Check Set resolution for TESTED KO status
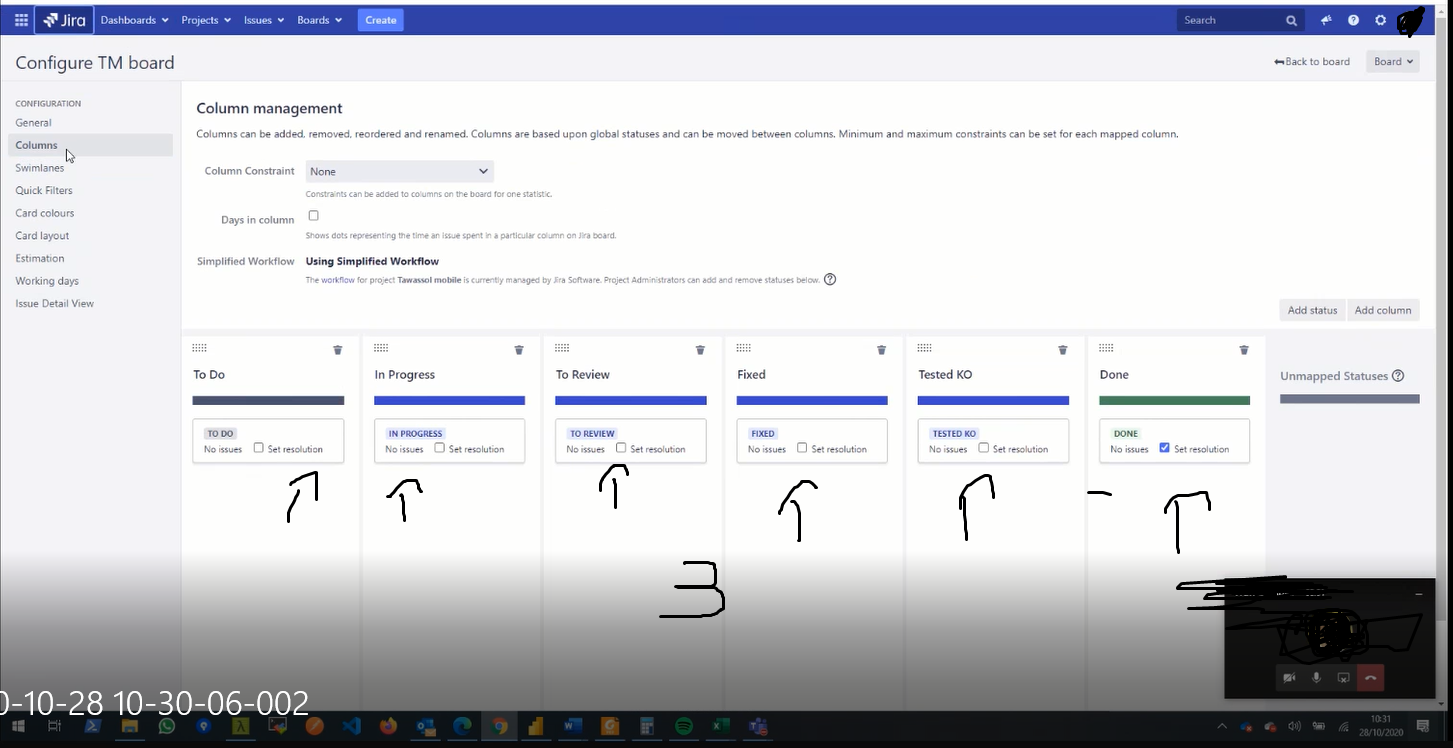Viewport: 1453px width, 748px height. (x=983, y=448)
